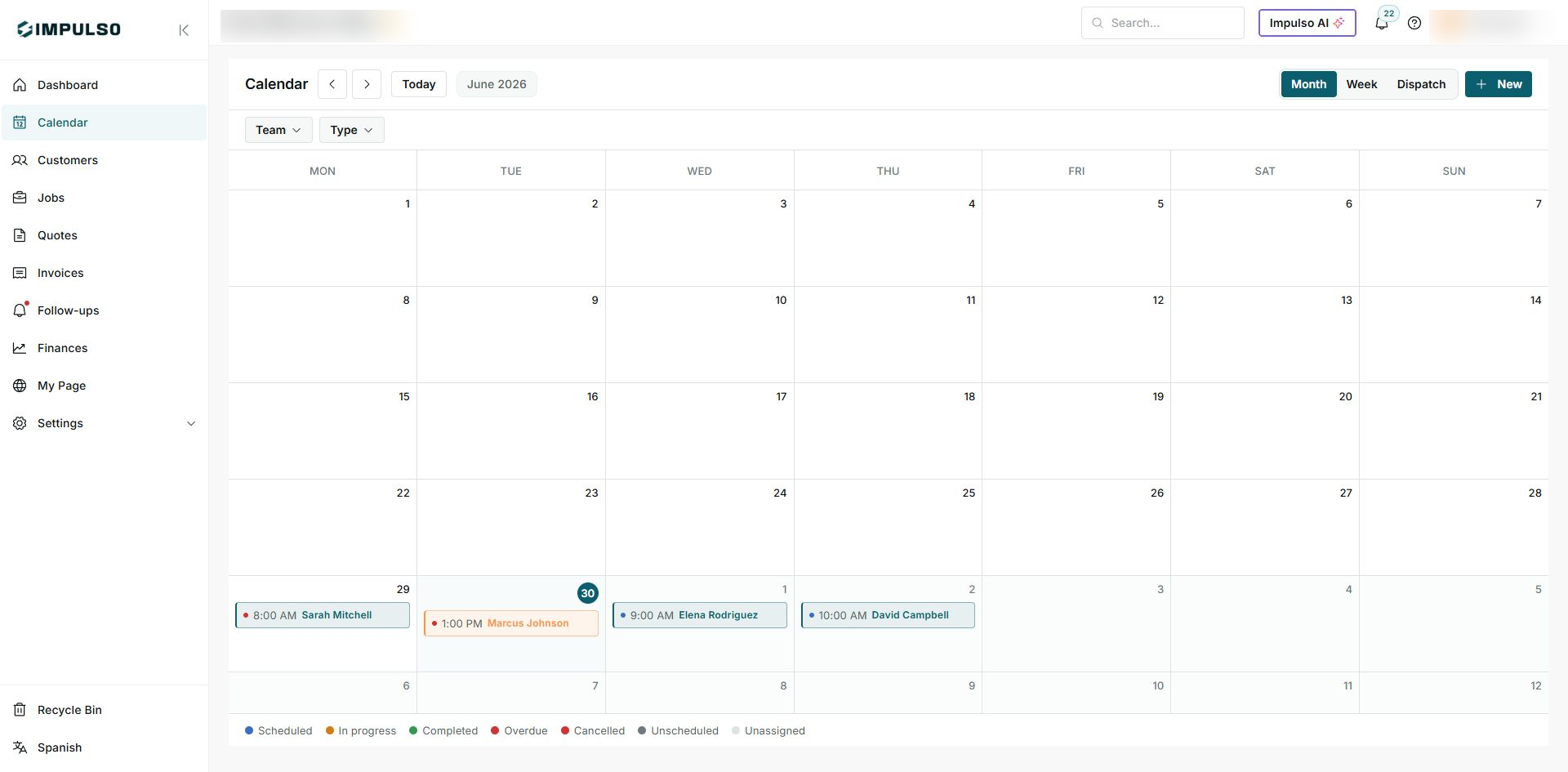The width and height of the screenshot is (1568, 772).
Task: Click the My Page globe icon
Action: click(x=20, y=386)
